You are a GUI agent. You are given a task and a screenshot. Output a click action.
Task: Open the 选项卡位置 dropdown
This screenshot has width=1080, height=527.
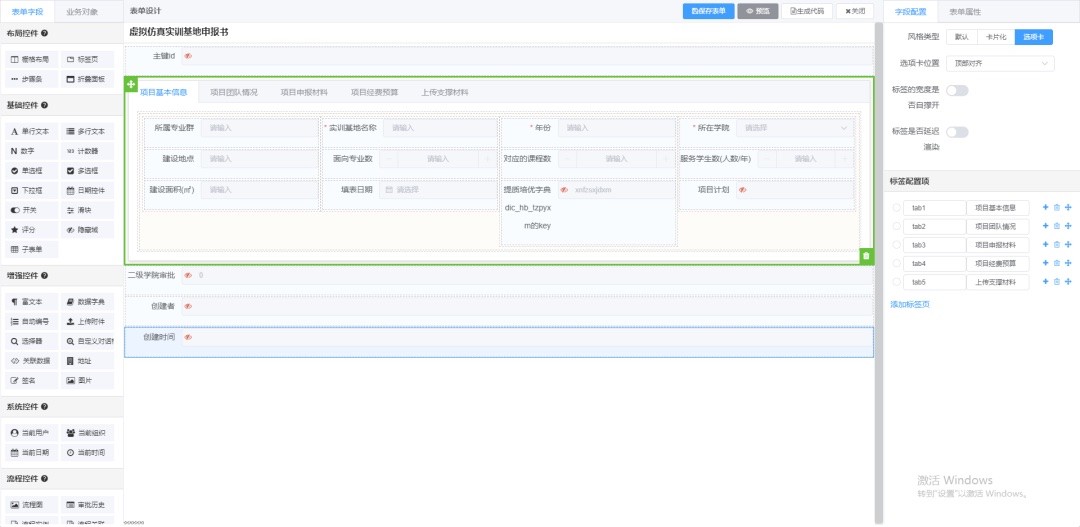pyautogui.click(x=1000, y=64)
